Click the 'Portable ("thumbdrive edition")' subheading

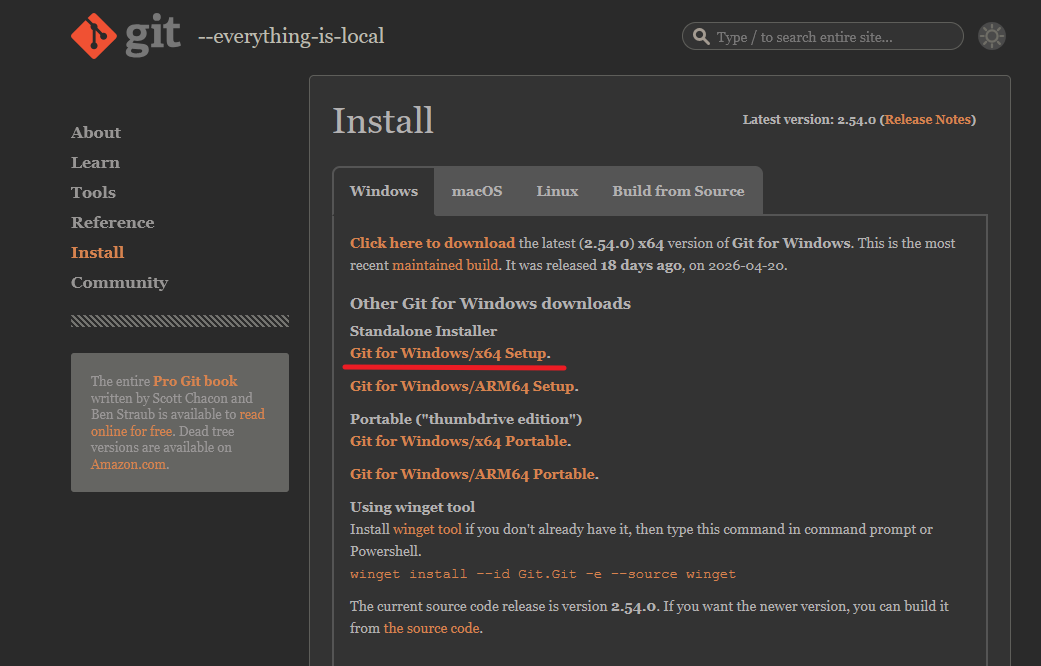466,419
